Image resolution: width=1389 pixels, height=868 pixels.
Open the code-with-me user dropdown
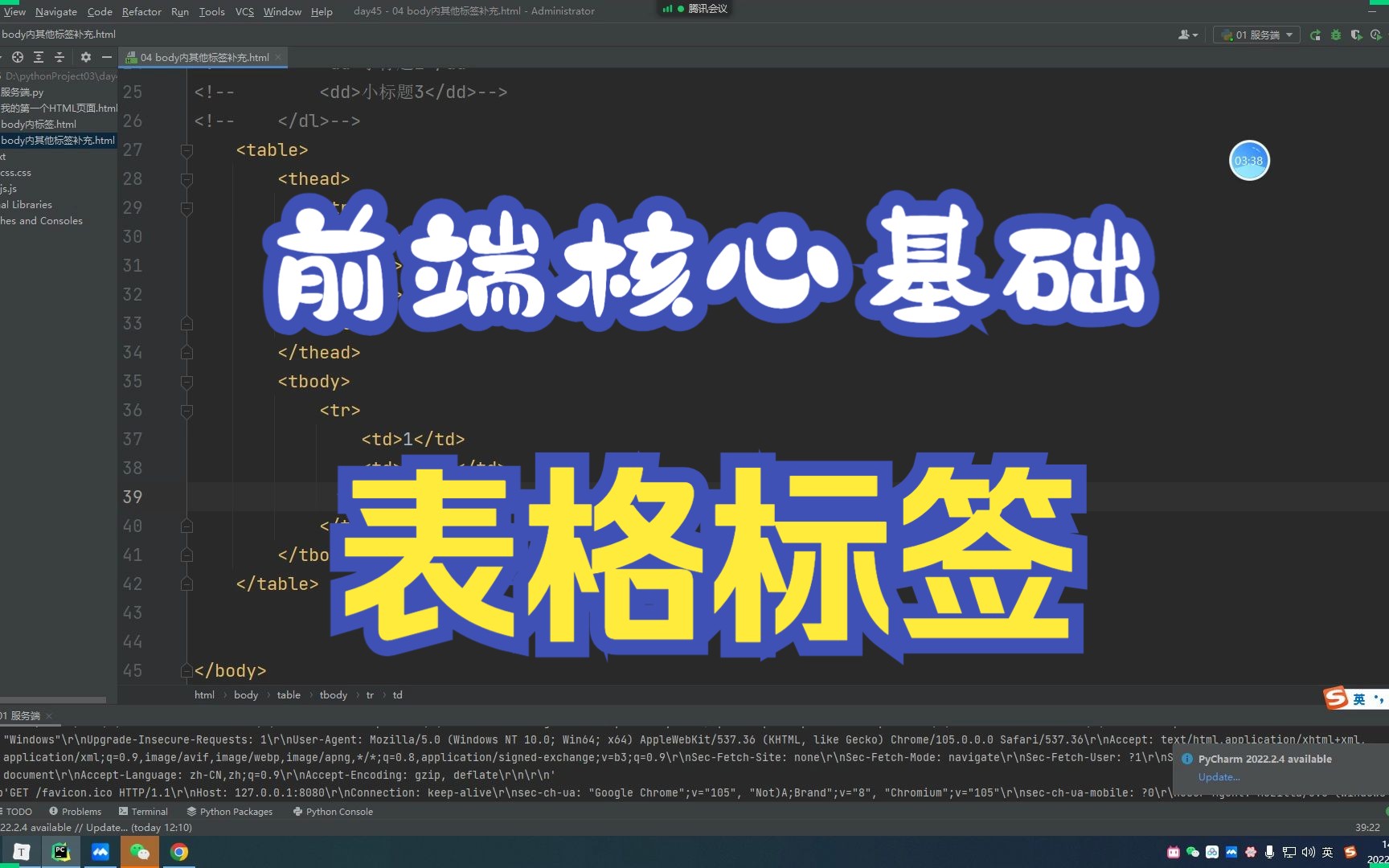[x=1187, y=35]
